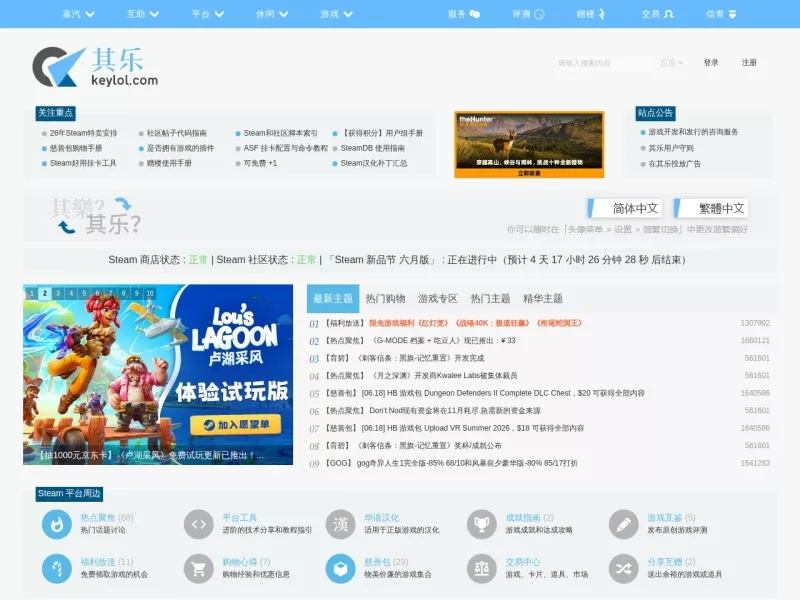
Task: Expand the 休闲 dropdown menu
Action: pyautogui.click(x=272, y=14)
